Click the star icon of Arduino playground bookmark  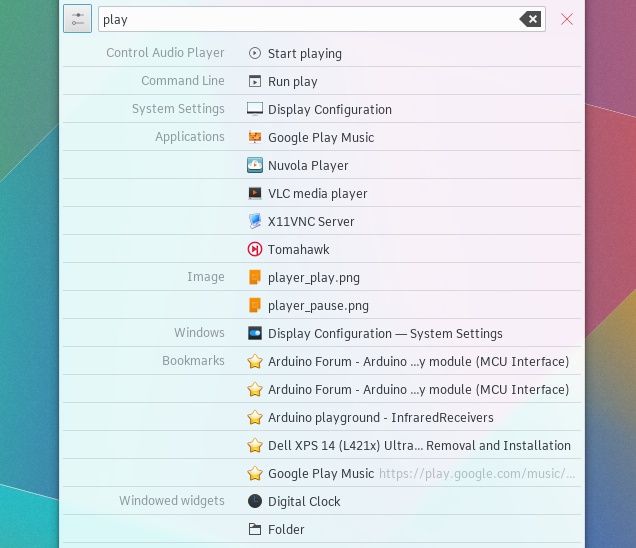(255, 417)
